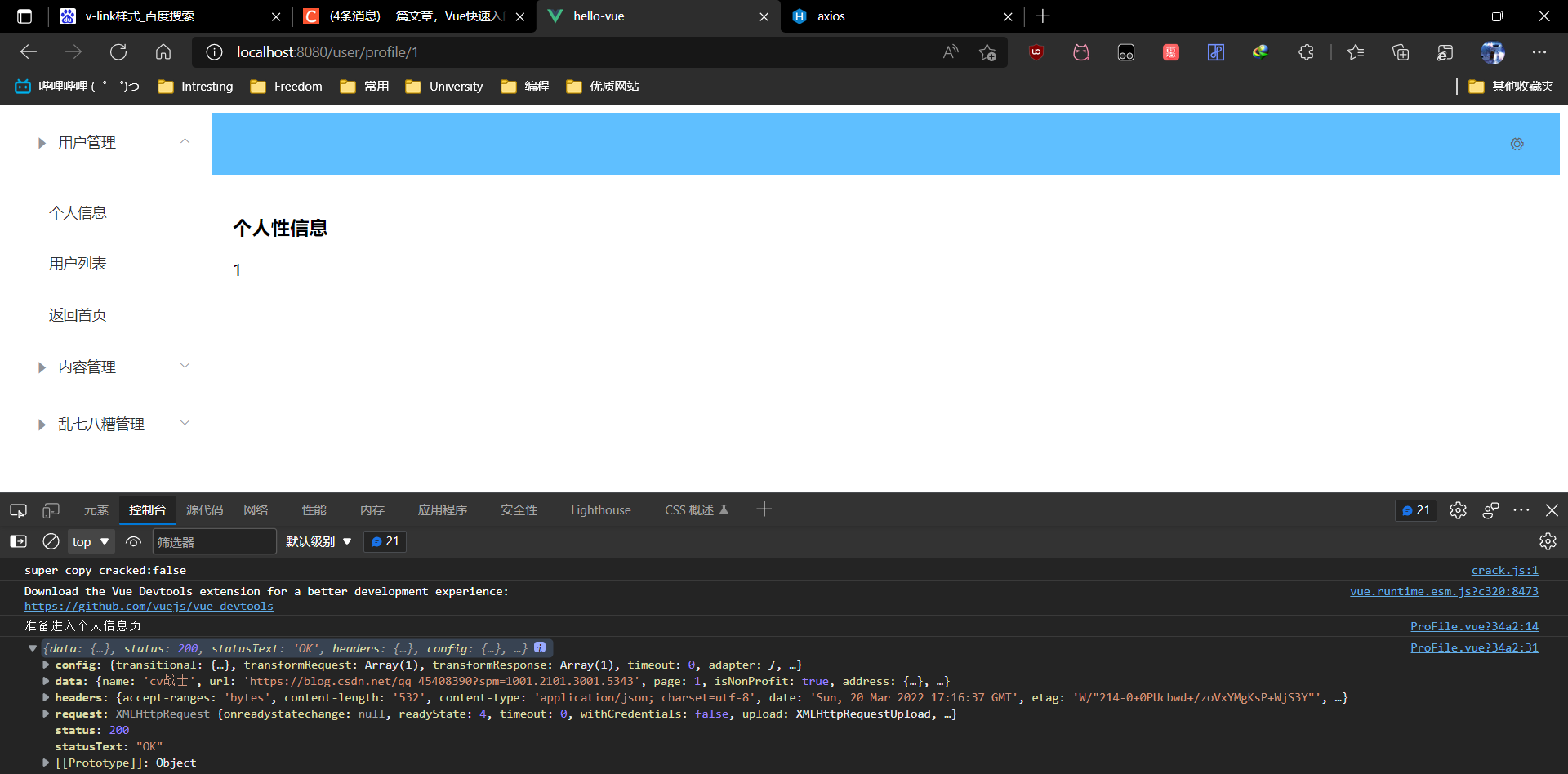The image size is (1568, 774).
Task: Collapse the 用户管理 menu section
Action: [185, 141]
